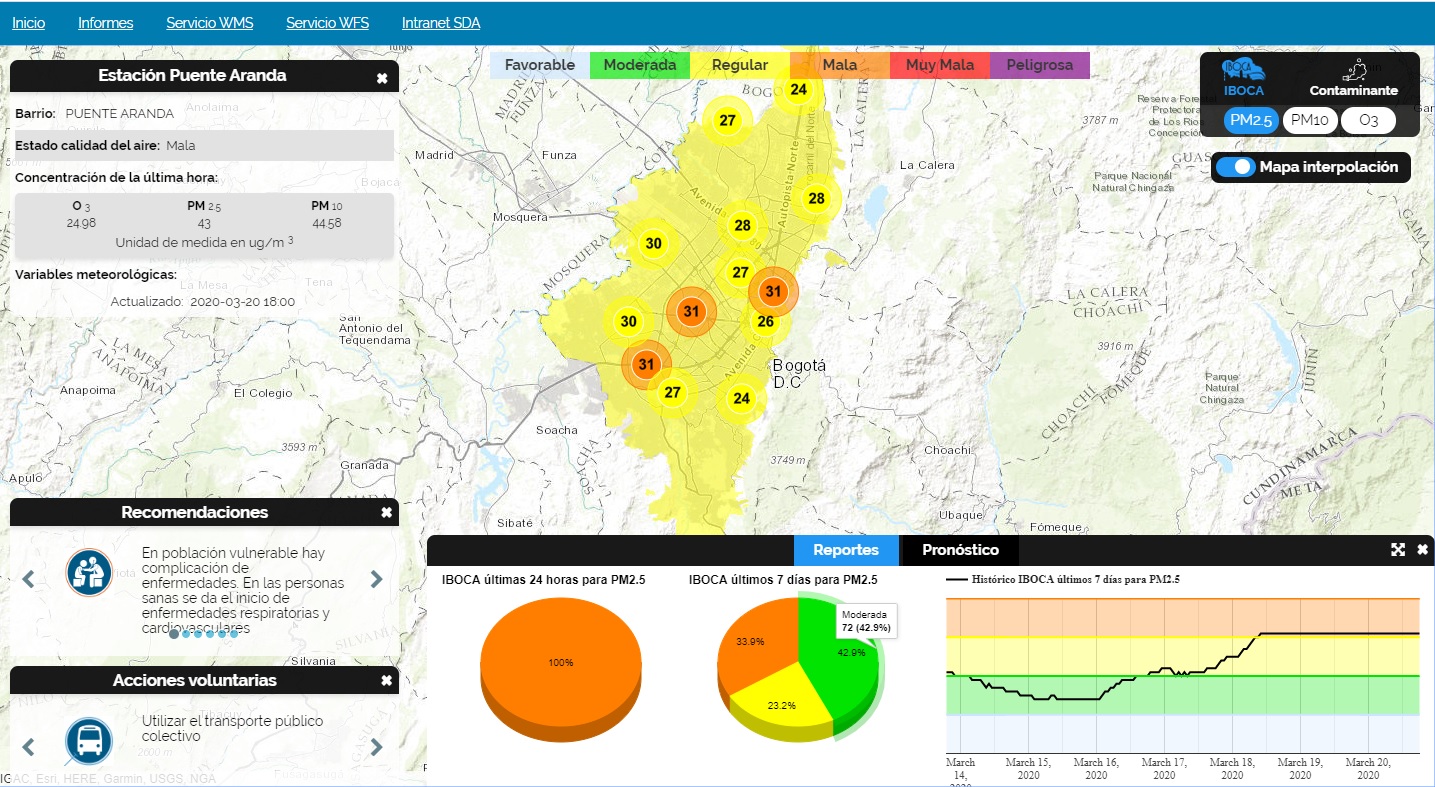Open the Informes link
Screen dimensions: 1435x787
click(106, 23)
